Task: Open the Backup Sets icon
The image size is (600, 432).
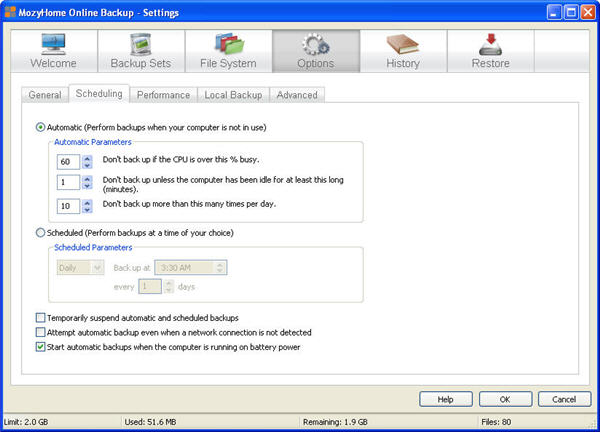Action: pos(141,44)
